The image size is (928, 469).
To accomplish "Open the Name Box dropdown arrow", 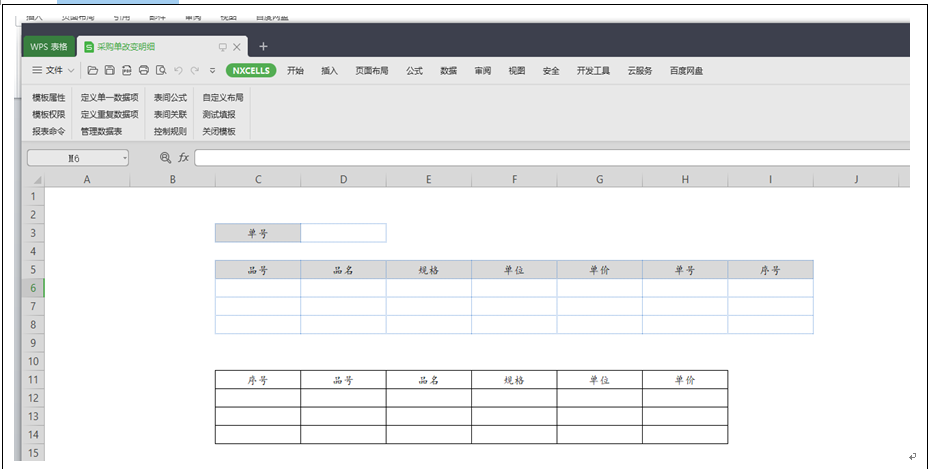I will 124,158.
